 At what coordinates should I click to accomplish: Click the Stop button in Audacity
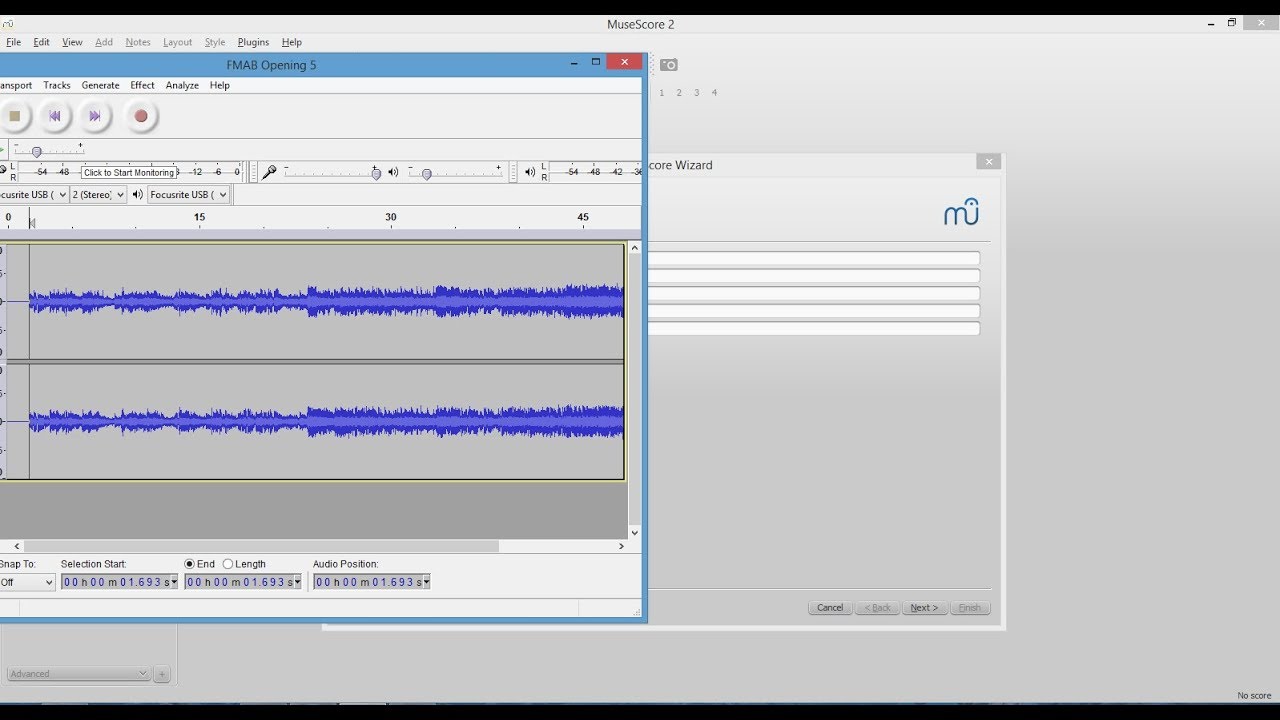[x=14, y=116]
